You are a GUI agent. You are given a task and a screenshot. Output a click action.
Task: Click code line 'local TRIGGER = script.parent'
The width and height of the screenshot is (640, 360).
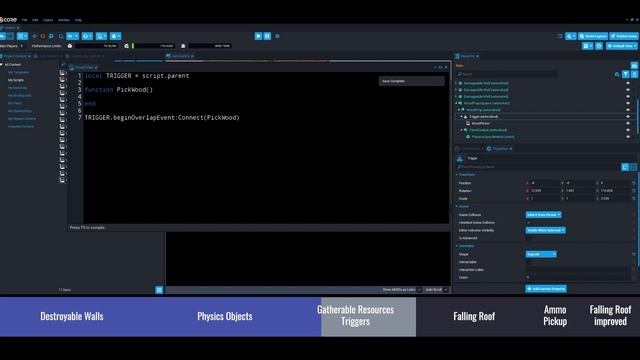tap(137, 76)
